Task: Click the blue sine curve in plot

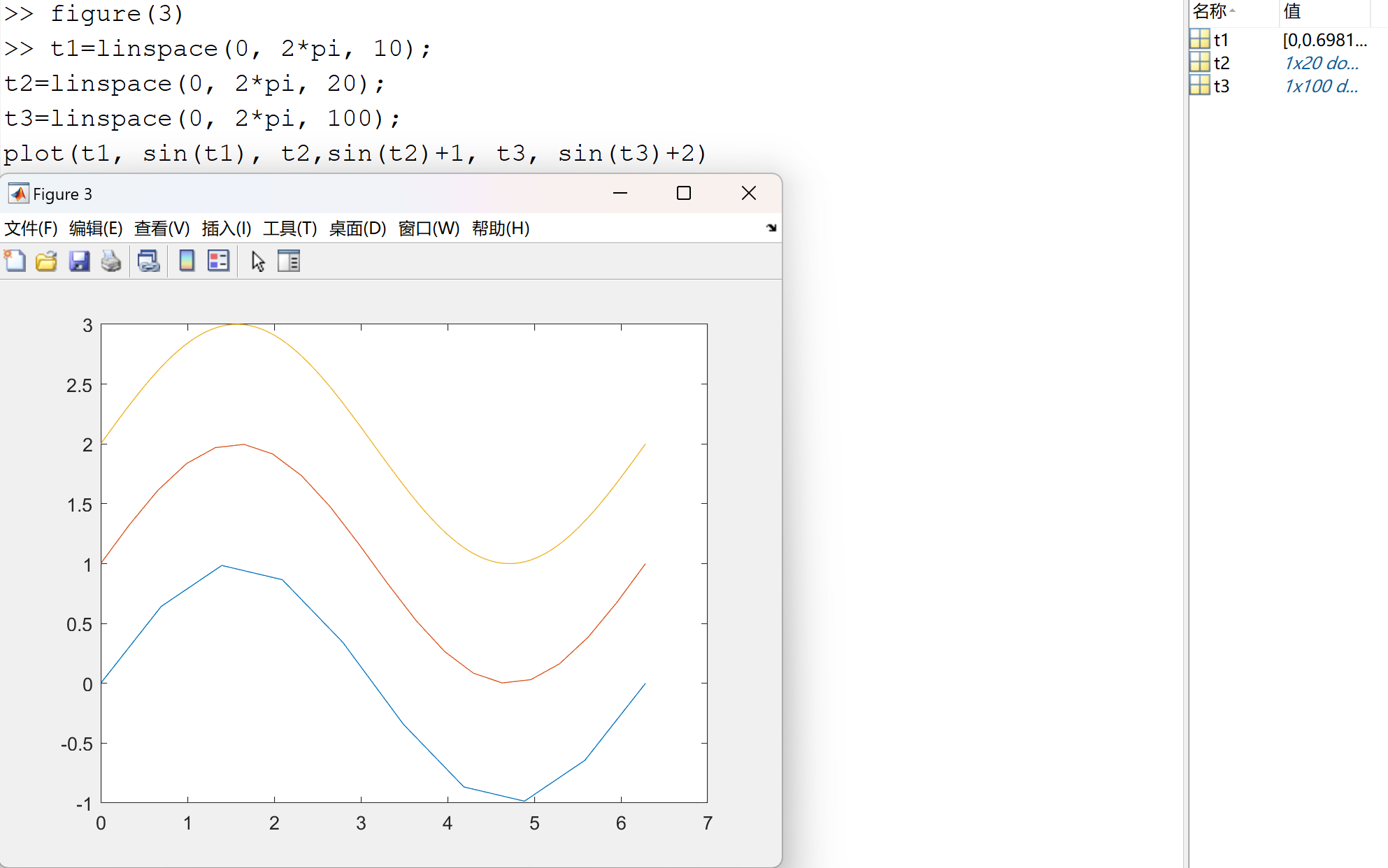Action: tap(373, 683)
